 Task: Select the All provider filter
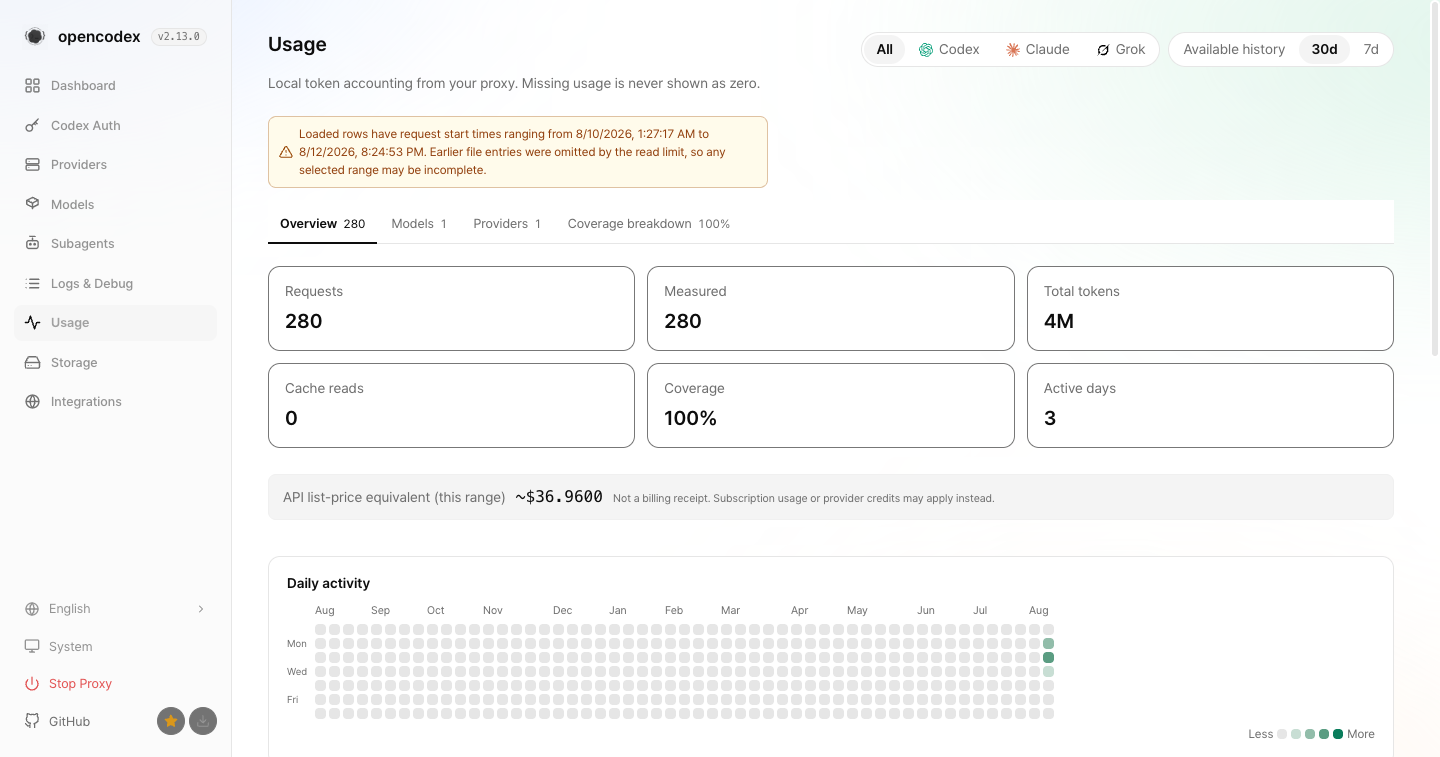[x=885, y=50]
